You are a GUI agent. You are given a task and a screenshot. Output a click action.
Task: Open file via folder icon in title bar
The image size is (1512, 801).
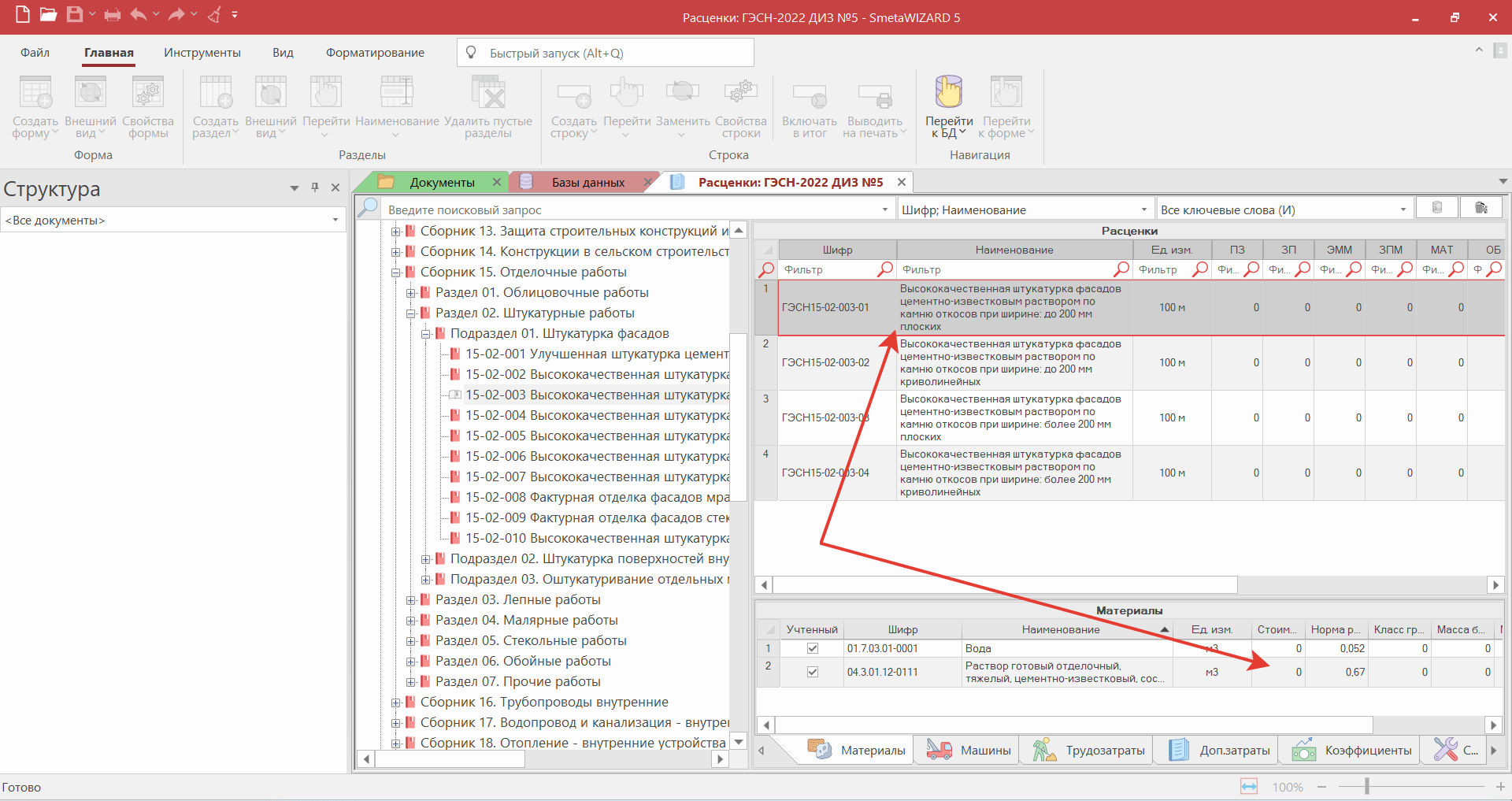(48, 14)
